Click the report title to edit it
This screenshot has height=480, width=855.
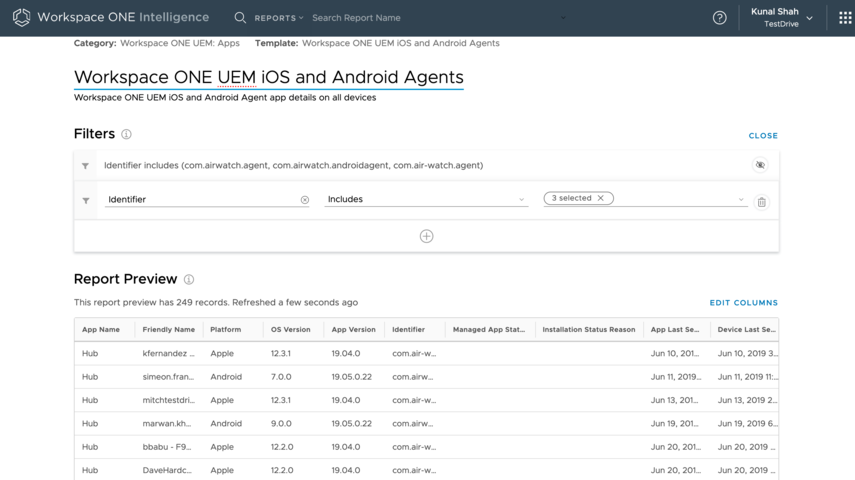click(x=268, y=77)
